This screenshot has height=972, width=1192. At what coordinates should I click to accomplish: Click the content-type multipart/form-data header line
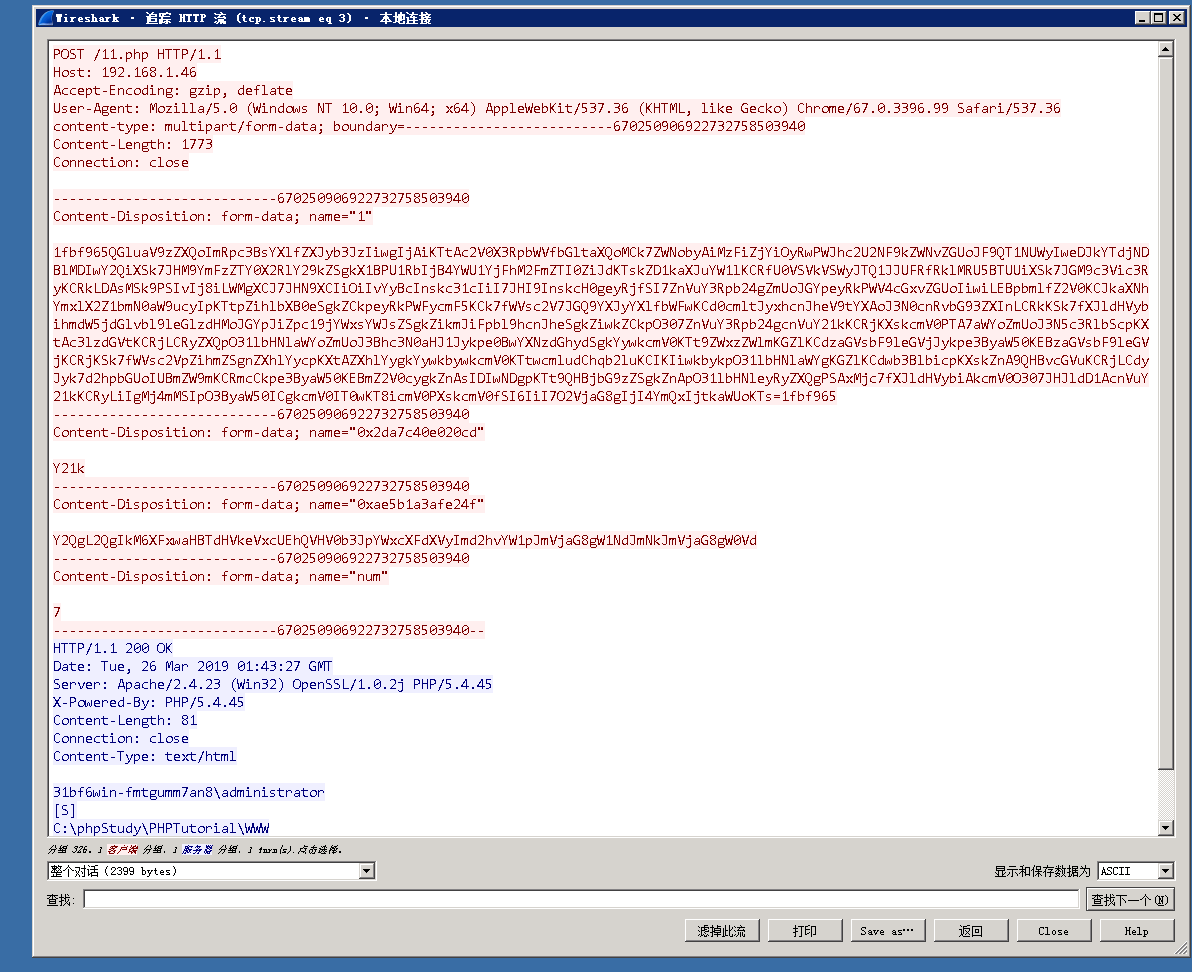point(429,126)
